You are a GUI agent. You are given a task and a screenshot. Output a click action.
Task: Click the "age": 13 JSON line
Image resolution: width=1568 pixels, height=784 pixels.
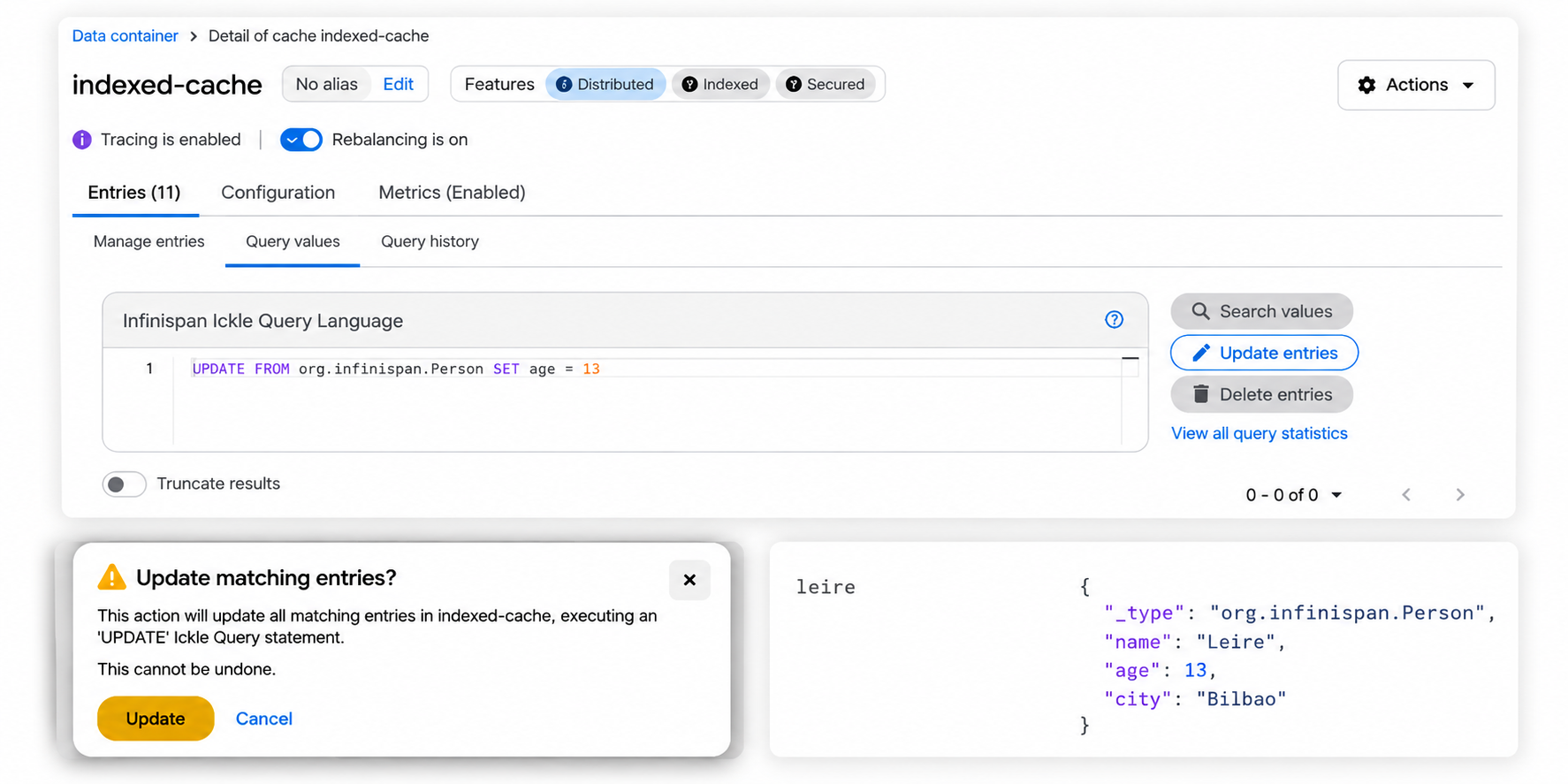click(x=1161, y=670)
